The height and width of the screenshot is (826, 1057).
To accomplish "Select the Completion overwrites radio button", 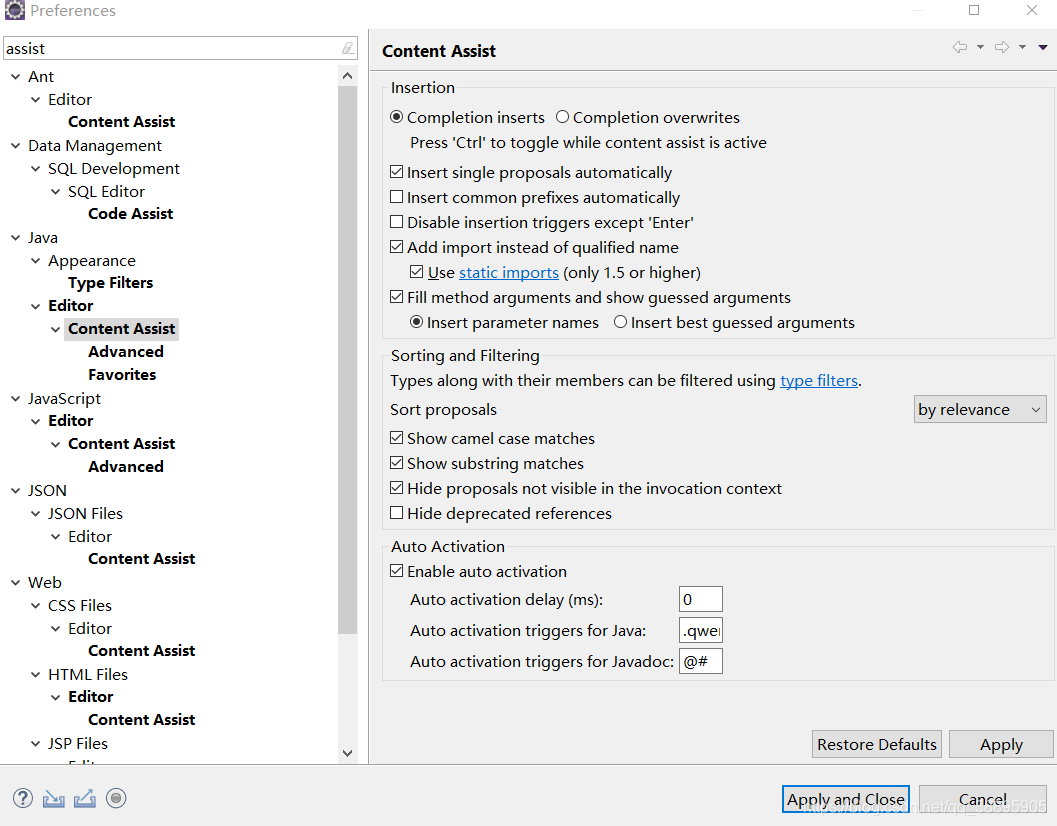I will (x=562, y=117).
